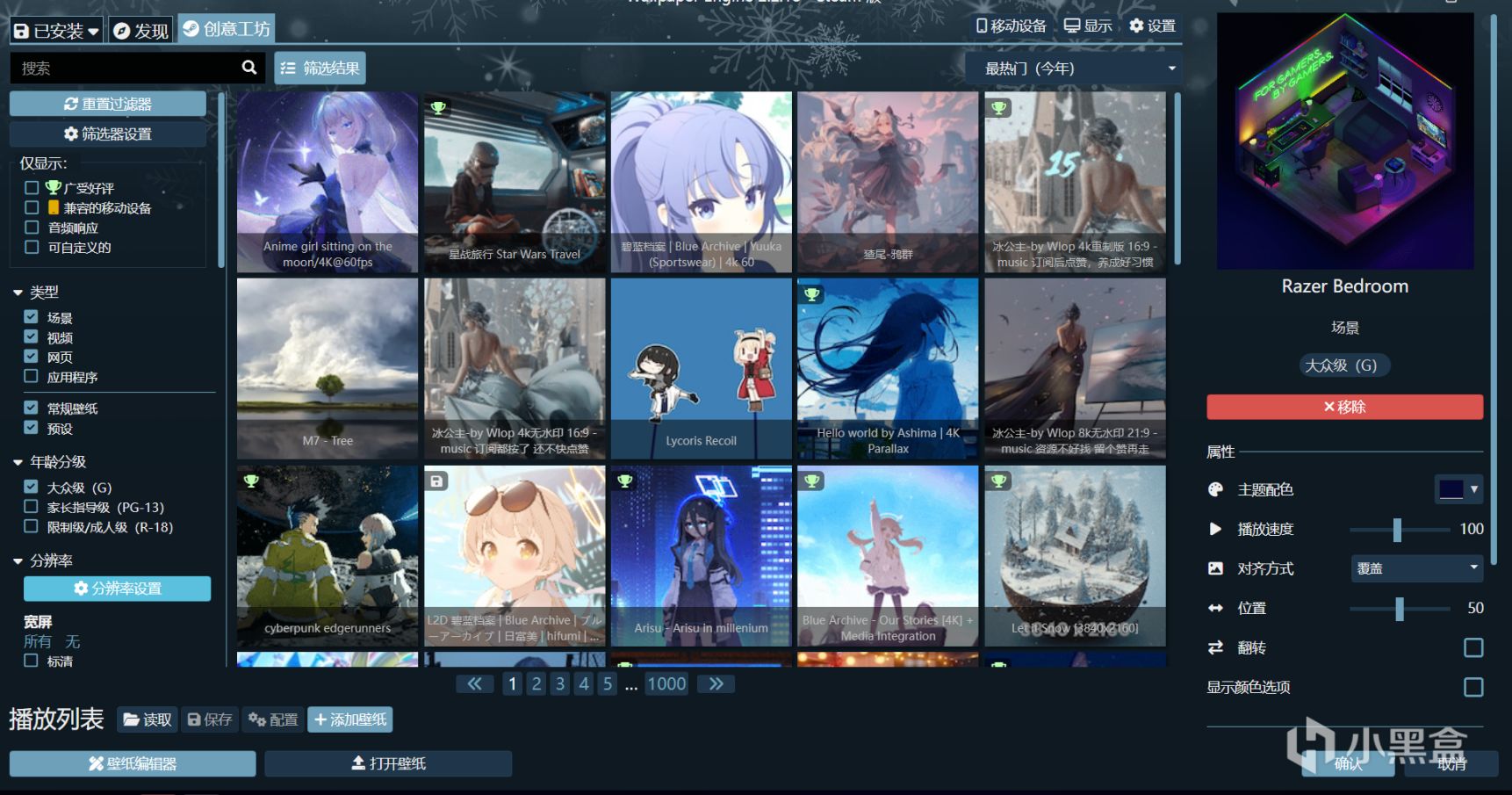The width and height of the screenshot is (1512, 795).
Task: Open the 对齐方式 覆盖 dropdown
Action: pos(1417,568)
